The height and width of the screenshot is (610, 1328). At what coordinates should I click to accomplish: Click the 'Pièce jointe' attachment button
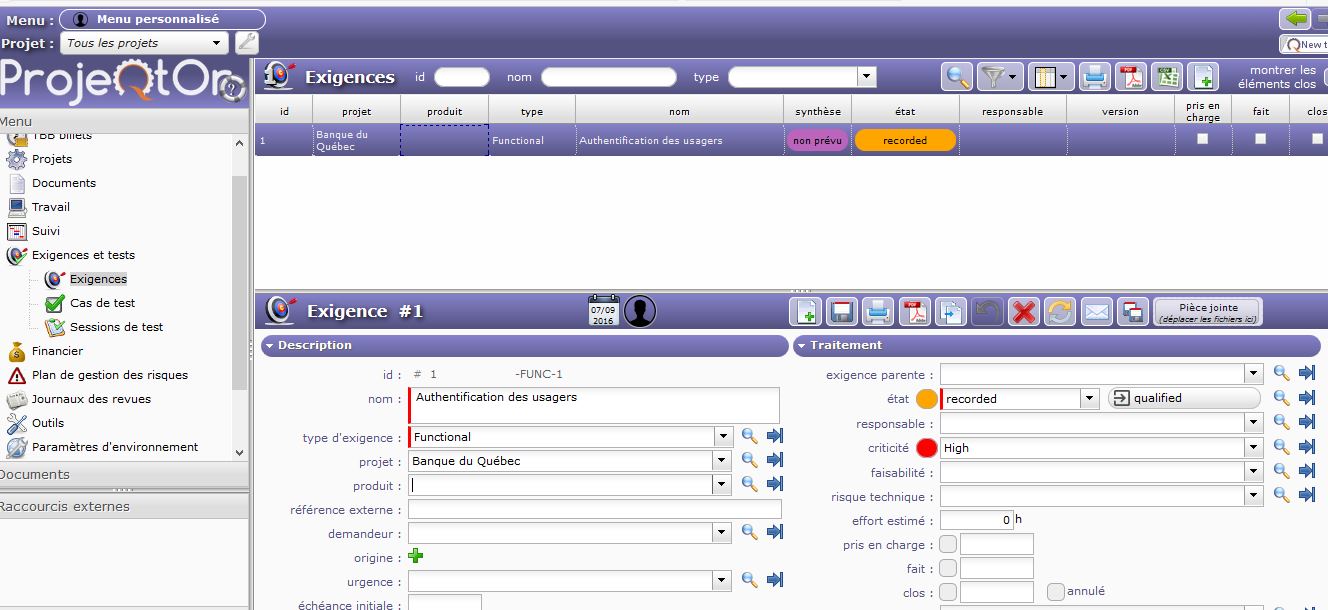1207,312
